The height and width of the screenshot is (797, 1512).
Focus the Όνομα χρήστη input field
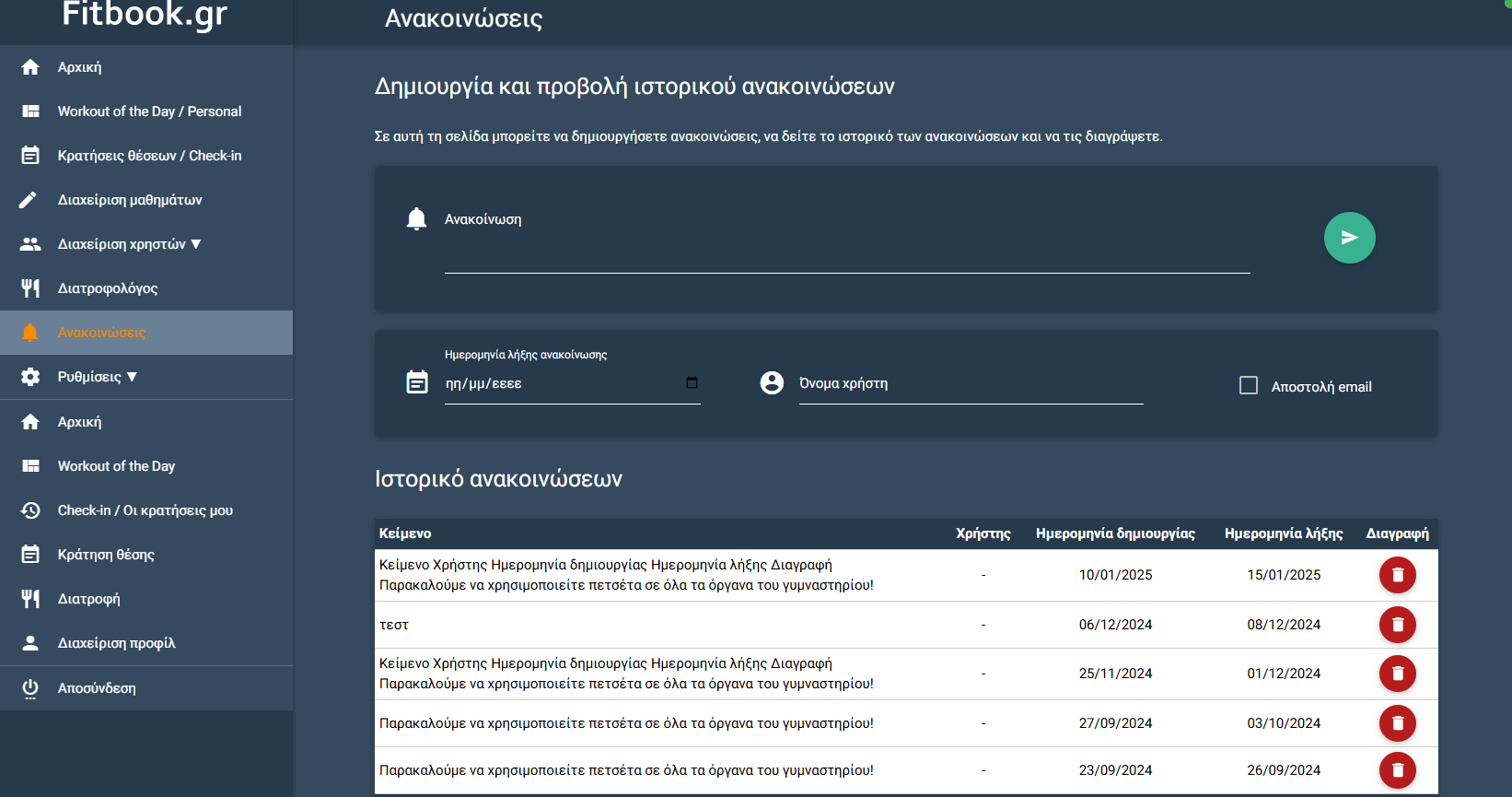click(x=971, y=384)
